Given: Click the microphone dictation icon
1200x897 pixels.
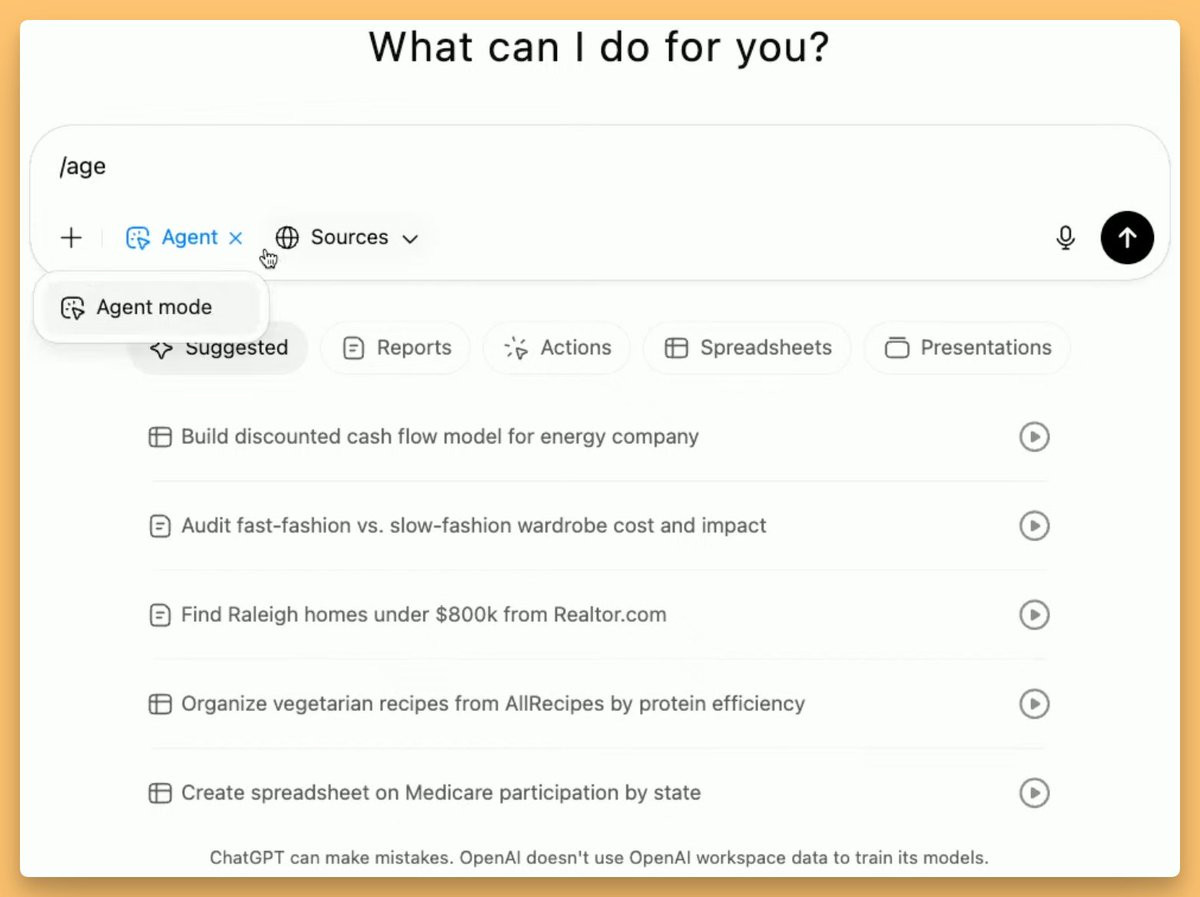Looking at the screenshot, I should point(1066,238).
